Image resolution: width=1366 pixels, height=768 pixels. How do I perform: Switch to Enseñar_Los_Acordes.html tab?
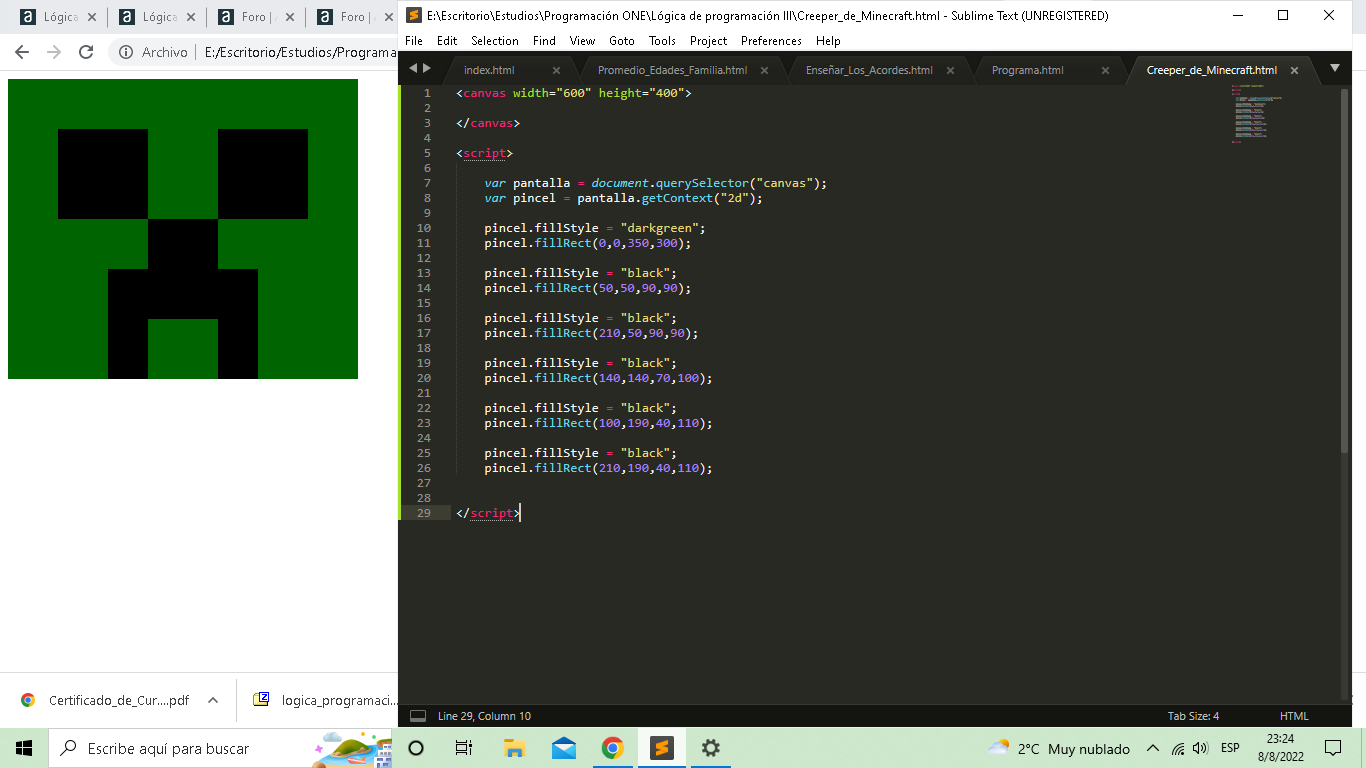(869, 70)
